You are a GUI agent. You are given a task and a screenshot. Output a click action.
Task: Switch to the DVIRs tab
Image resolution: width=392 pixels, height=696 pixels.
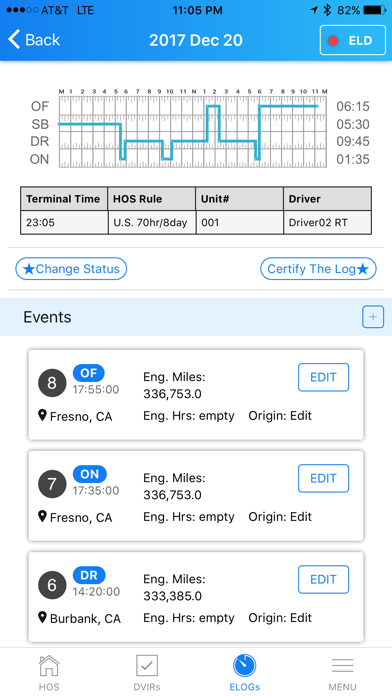147,673
